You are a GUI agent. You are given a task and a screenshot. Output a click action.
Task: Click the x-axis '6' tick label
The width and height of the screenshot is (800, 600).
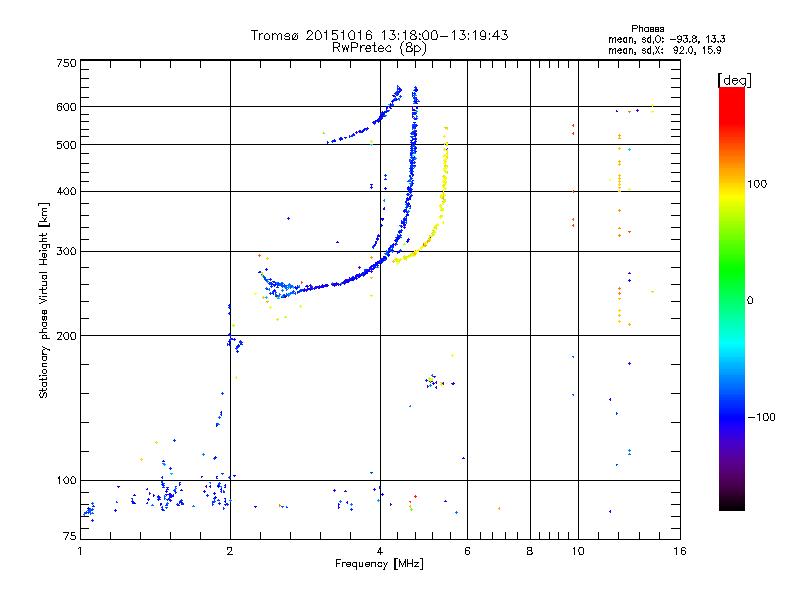(467, 552)
